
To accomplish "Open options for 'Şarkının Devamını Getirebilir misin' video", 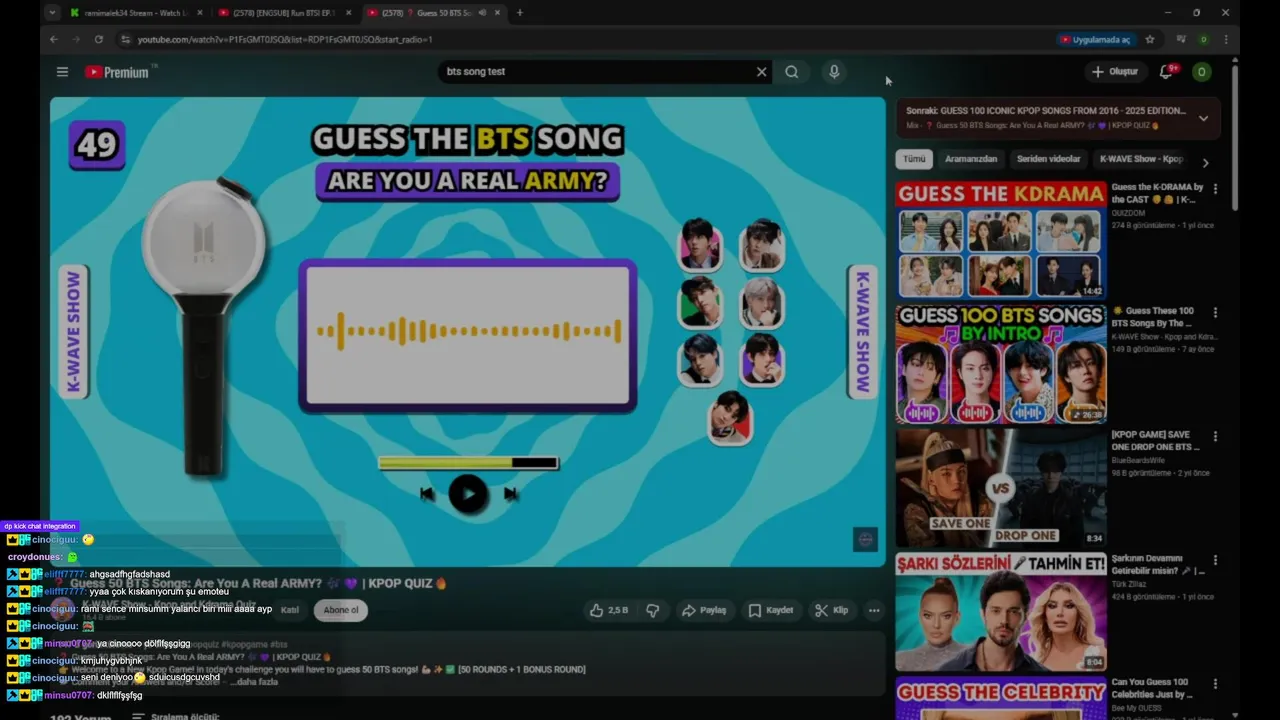I will click(1215, 560).
